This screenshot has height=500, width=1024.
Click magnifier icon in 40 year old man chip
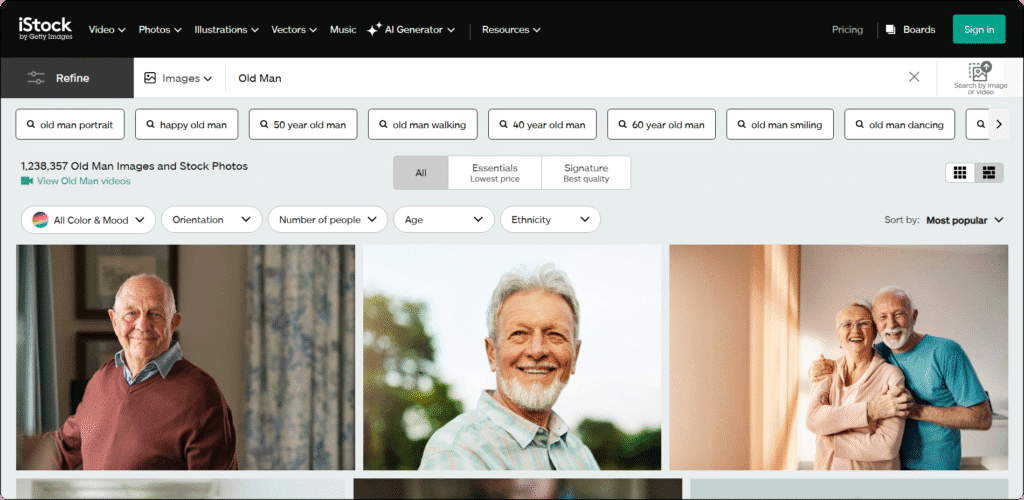[x=503, y=125]
